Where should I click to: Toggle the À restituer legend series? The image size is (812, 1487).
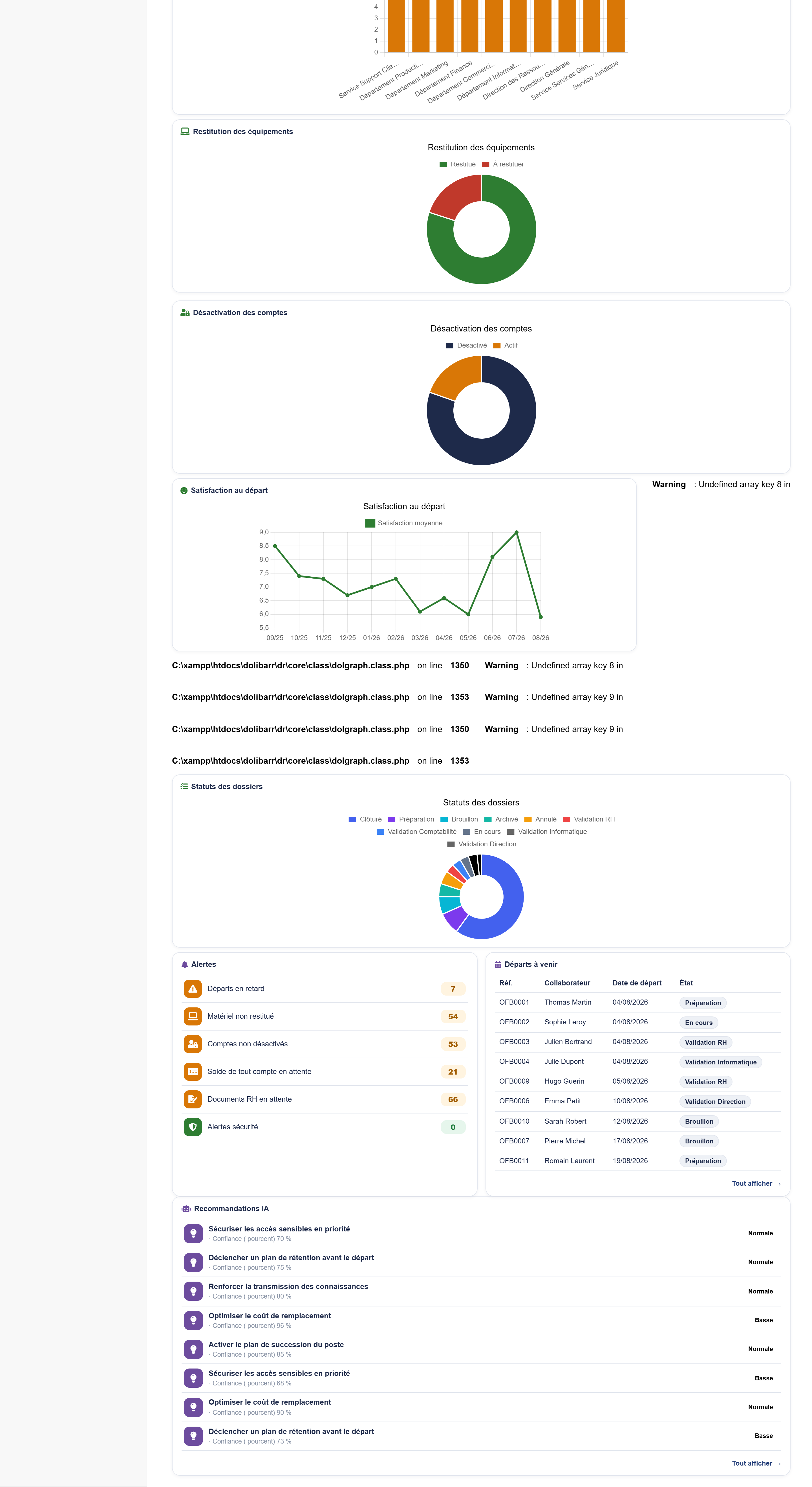click(x=503, y=164)
